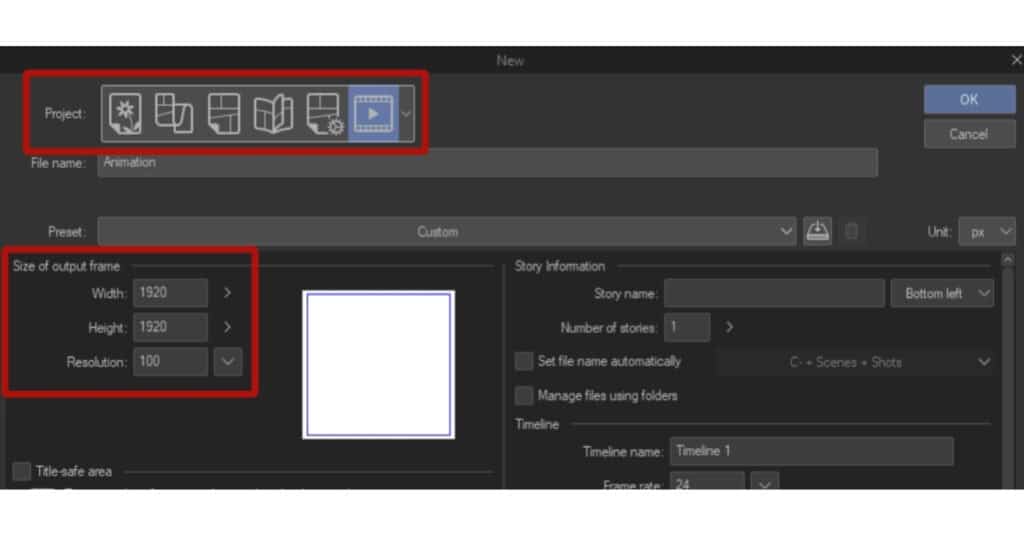
Task: Click the dialog scrollbar up arrow
Action: [x=1008, y=260]
